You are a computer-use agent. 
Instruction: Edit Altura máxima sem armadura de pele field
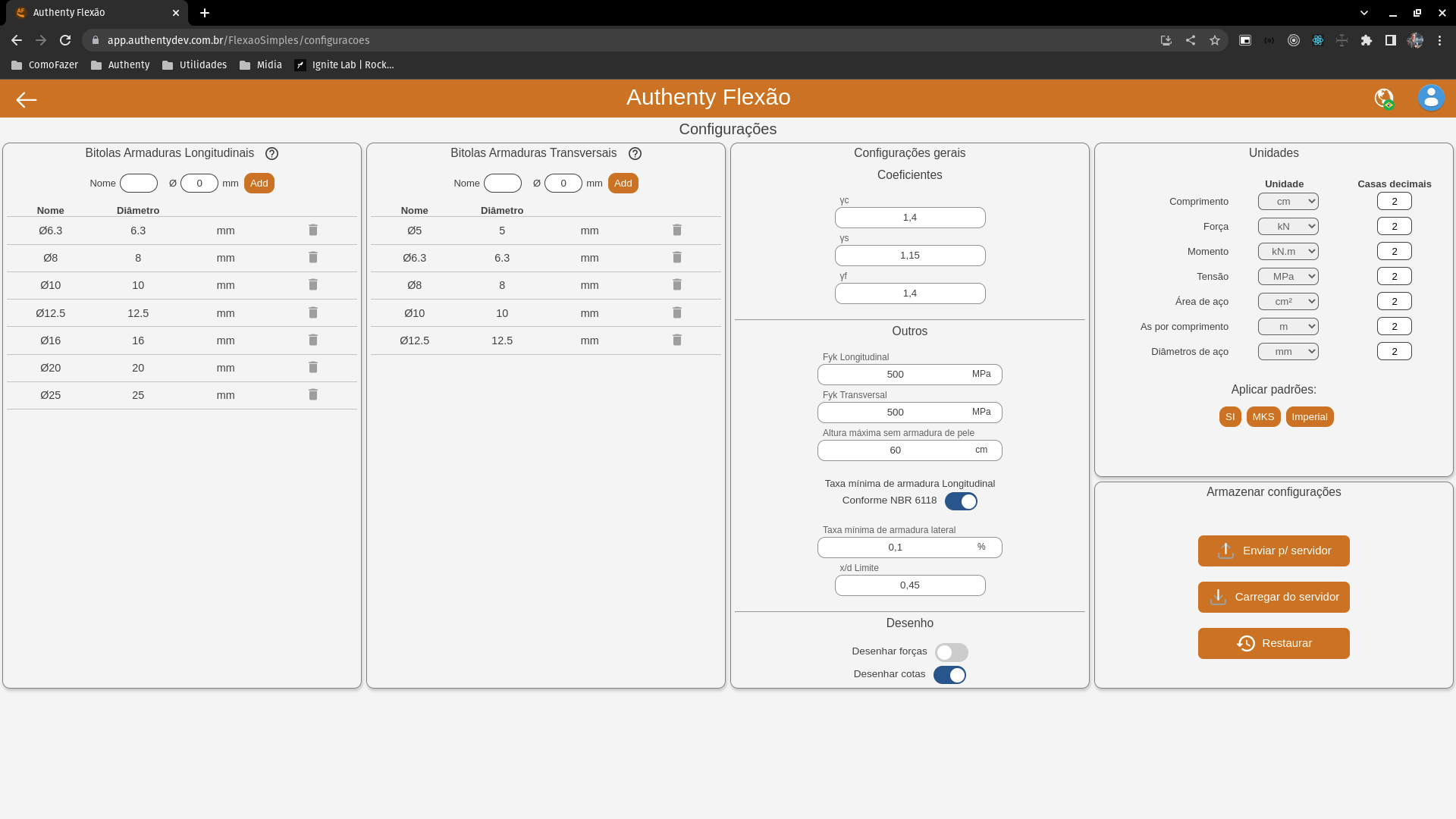(x=910, y=450)
